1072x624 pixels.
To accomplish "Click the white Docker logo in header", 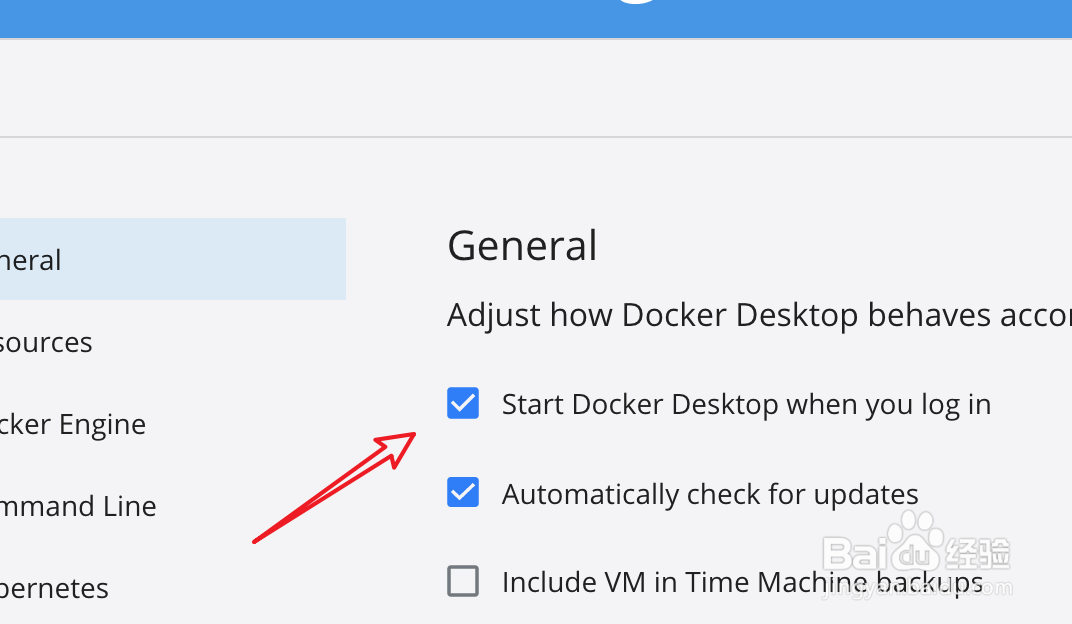I will click(x=636, y=2).
